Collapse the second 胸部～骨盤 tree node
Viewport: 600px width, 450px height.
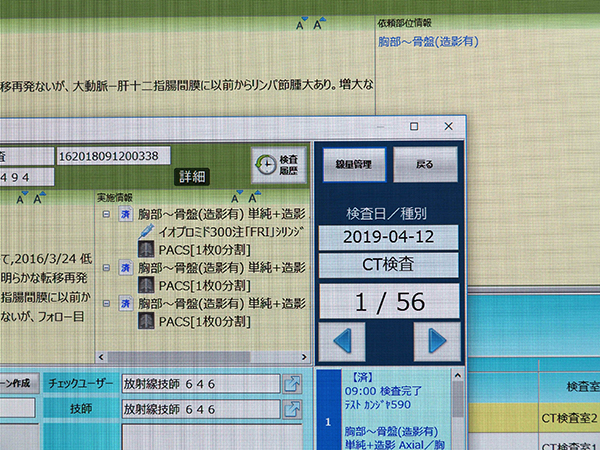[x=106, y=268]
